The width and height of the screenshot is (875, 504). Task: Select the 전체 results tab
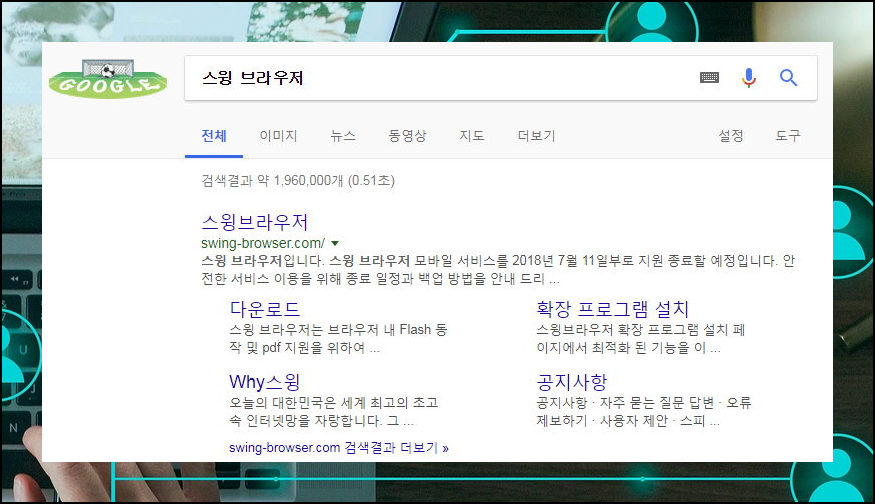pyautogui.click(x=214, y=136)
